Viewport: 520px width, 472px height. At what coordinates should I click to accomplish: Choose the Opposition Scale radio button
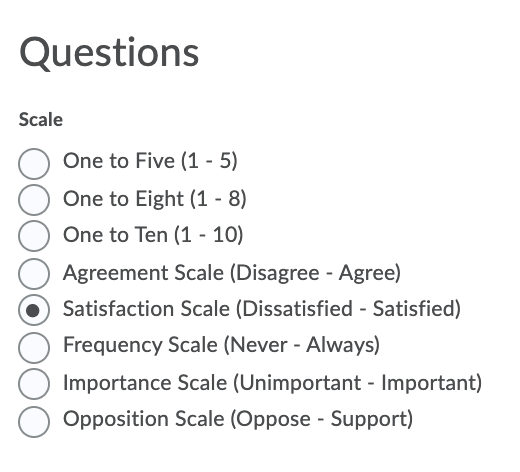pos(34,422)
